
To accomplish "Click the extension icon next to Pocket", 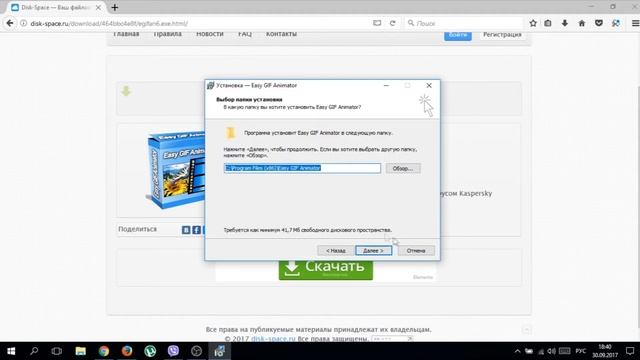I will (616, 23).
